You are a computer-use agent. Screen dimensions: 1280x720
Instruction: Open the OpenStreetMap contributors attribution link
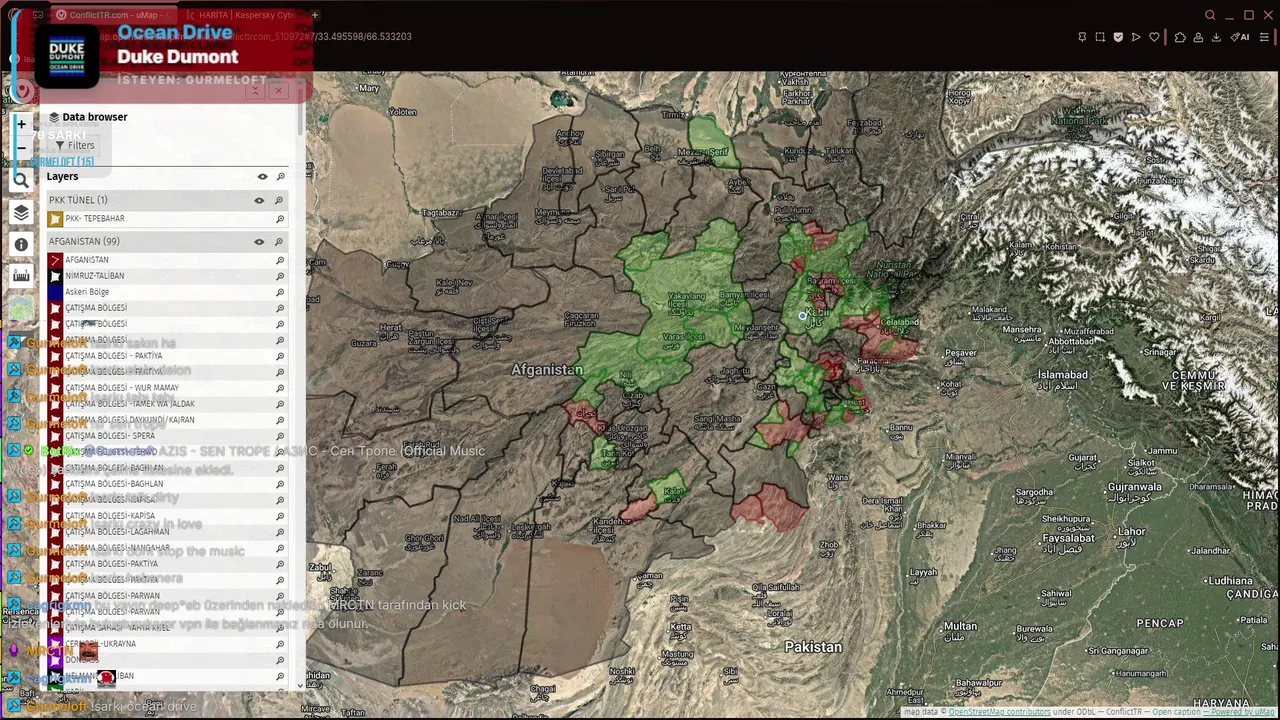click(999, 712)
